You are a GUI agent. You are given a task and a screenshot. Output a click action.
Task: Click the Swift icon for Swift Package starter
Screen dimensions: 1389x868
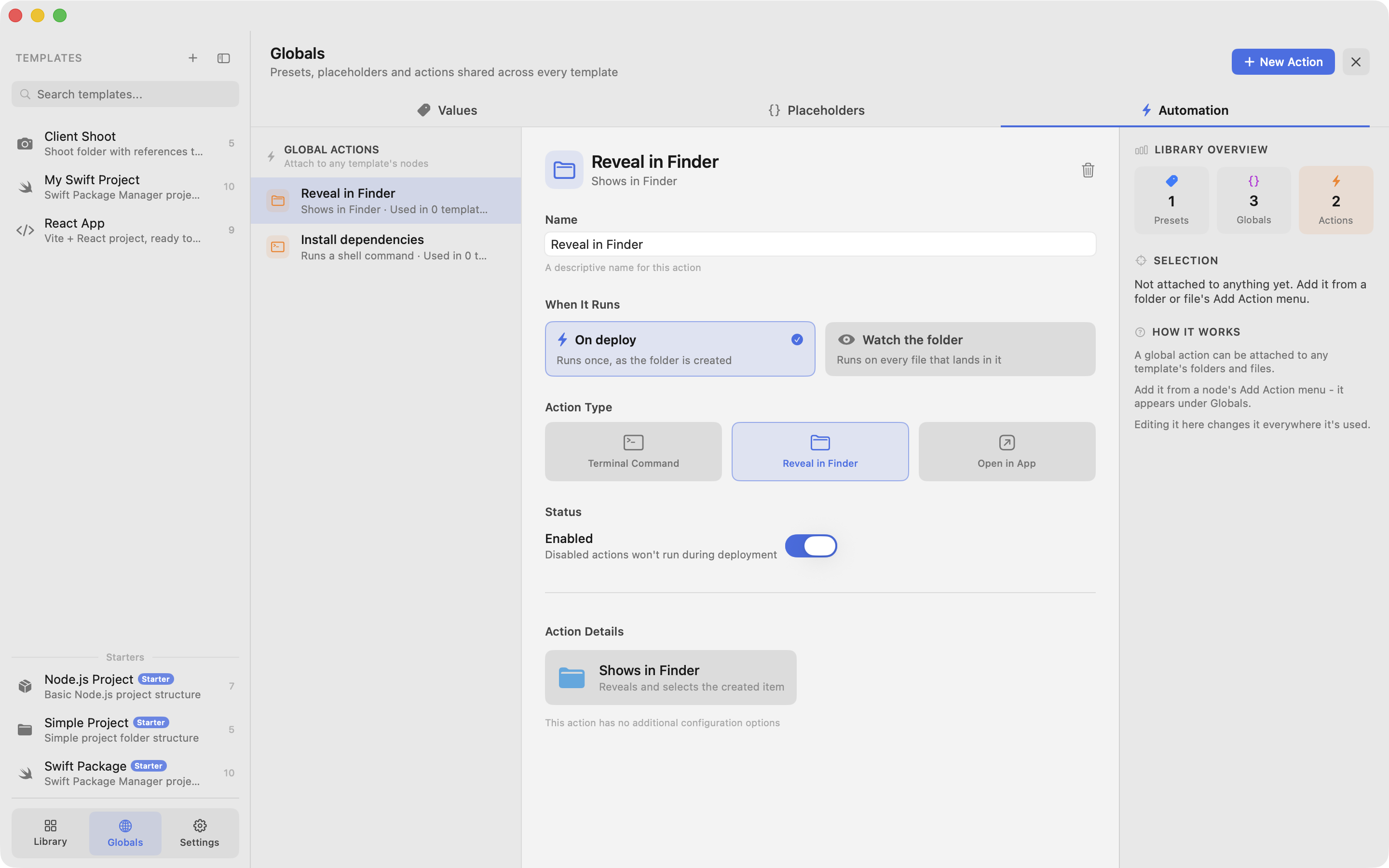25,773
